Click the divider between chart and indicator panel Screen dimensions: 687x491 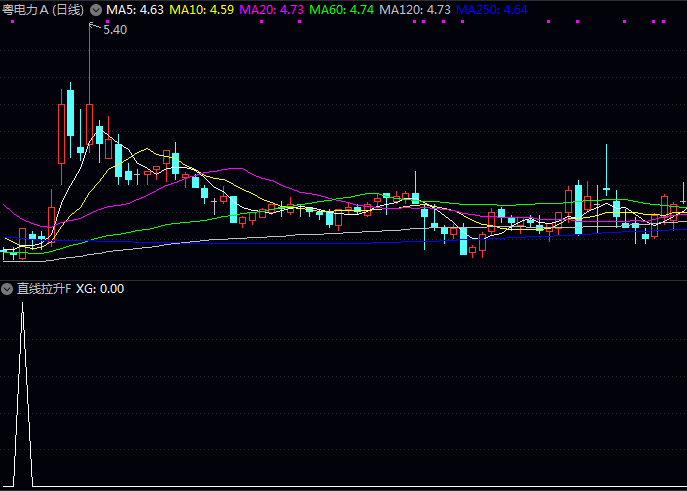(x=343, y=280)
